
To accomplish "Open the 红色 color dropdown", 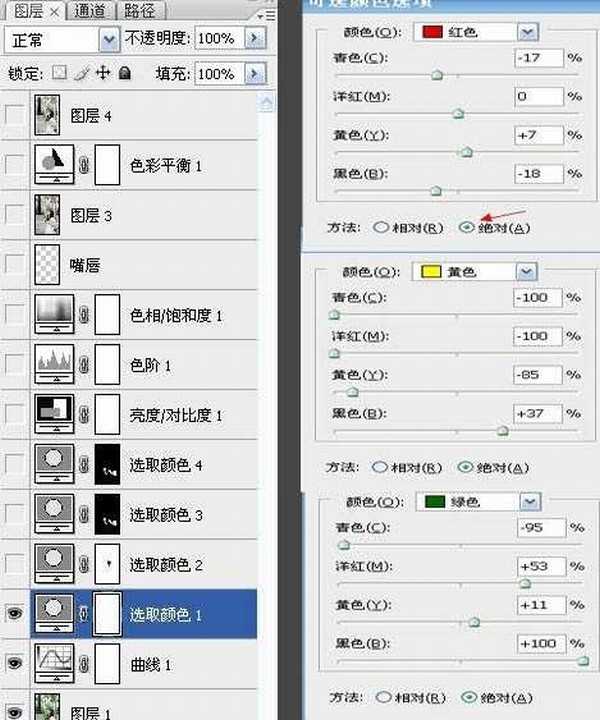I will coord(527,32).
